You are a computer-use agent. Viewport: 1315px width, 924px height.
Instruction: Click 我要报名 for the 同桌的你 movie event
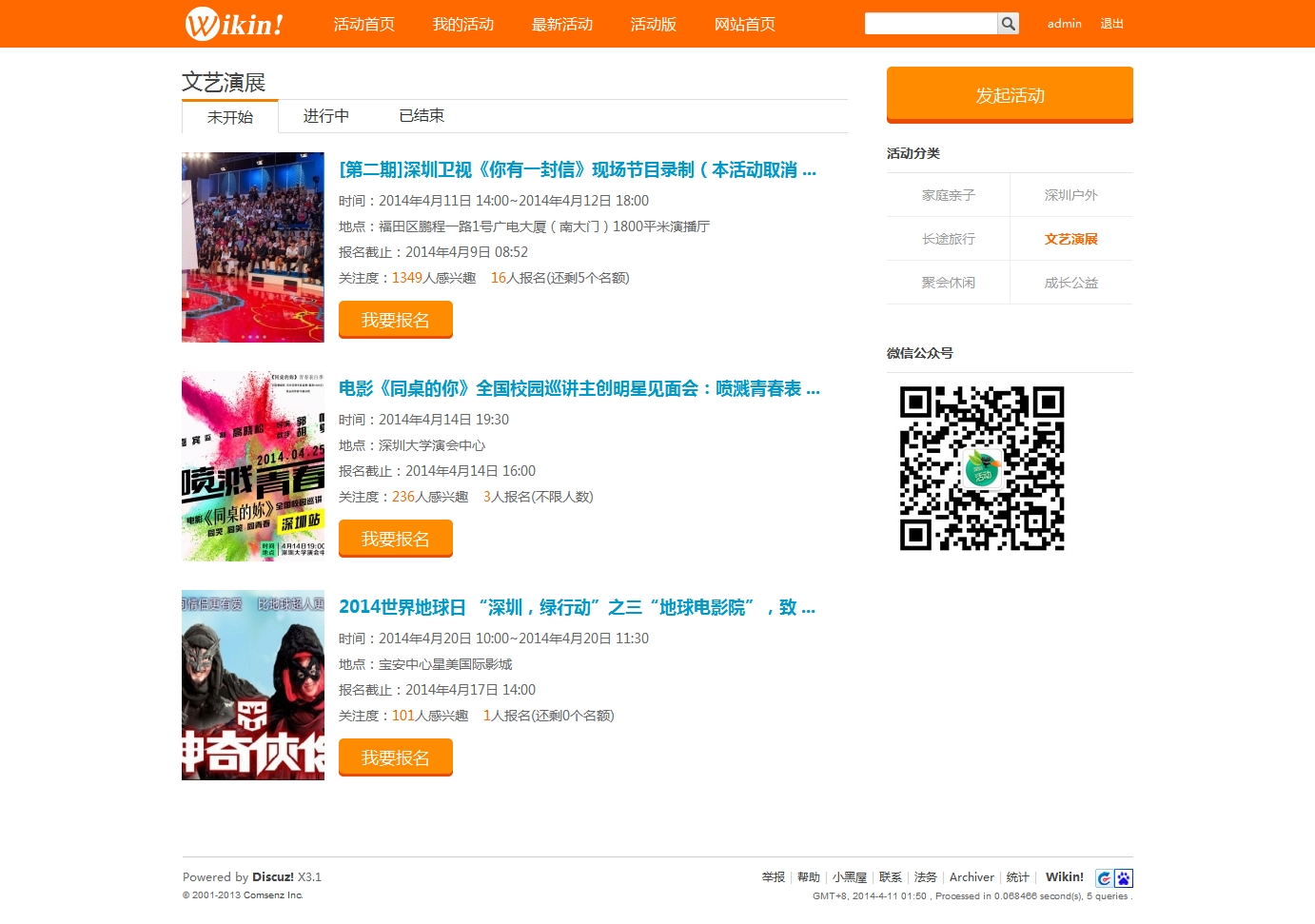395,540
